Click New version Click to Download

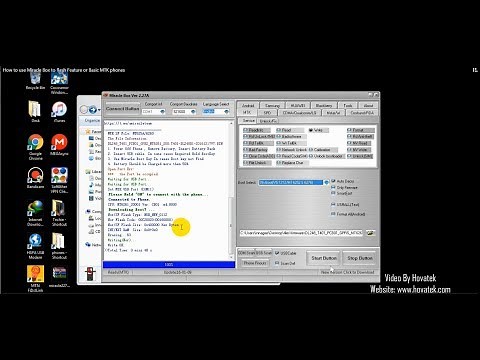click(347, 272)
